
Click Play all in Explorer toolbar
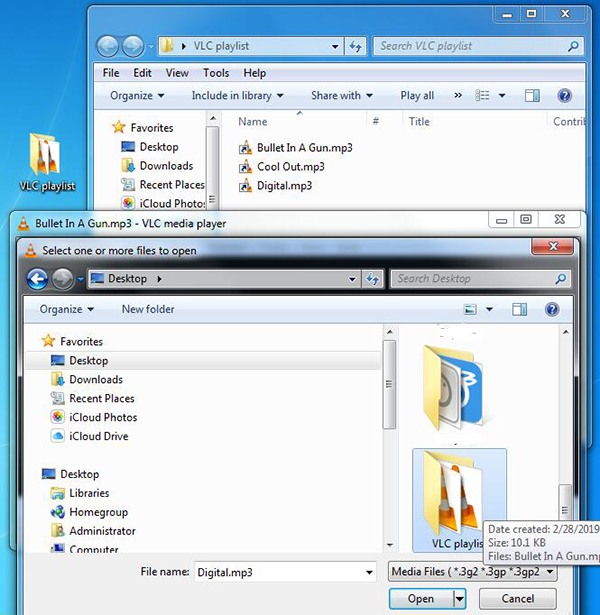tap(417, 95)
